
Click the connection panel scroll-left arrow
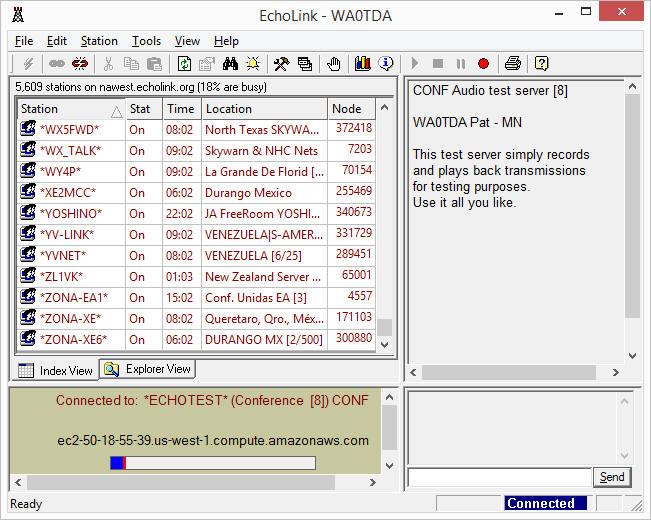pos(18,482)
